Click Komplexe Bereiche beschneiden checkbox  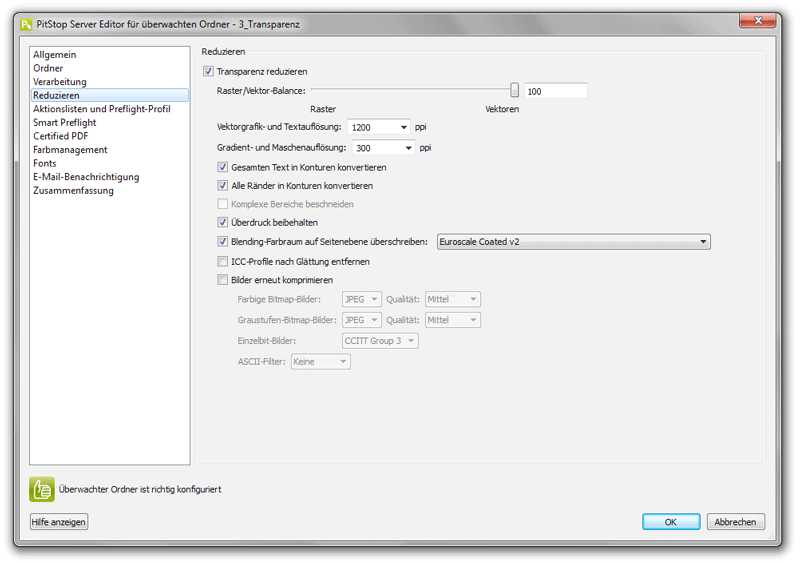222,204
